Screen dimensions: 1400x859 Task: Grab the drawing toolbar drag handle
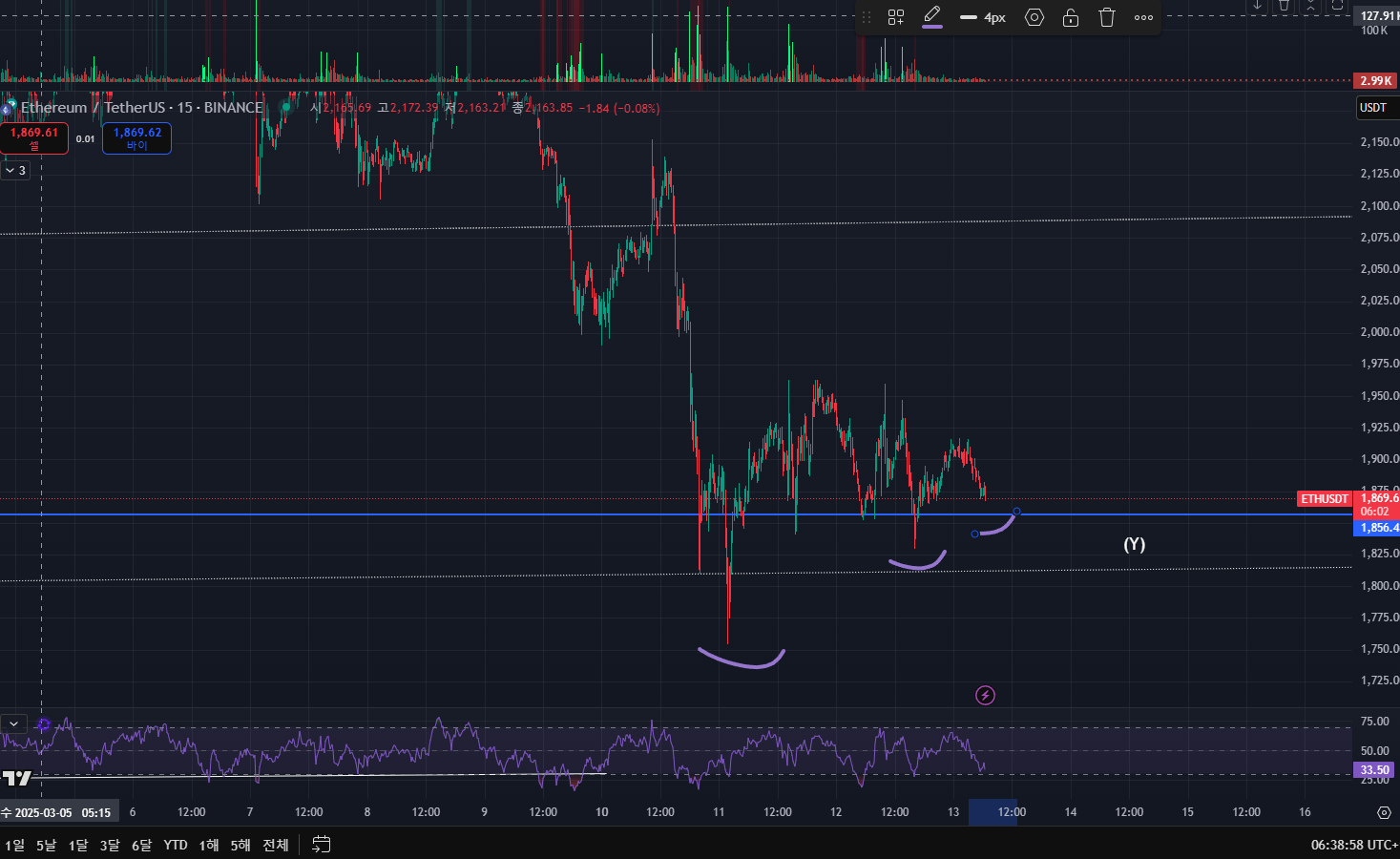867,17
